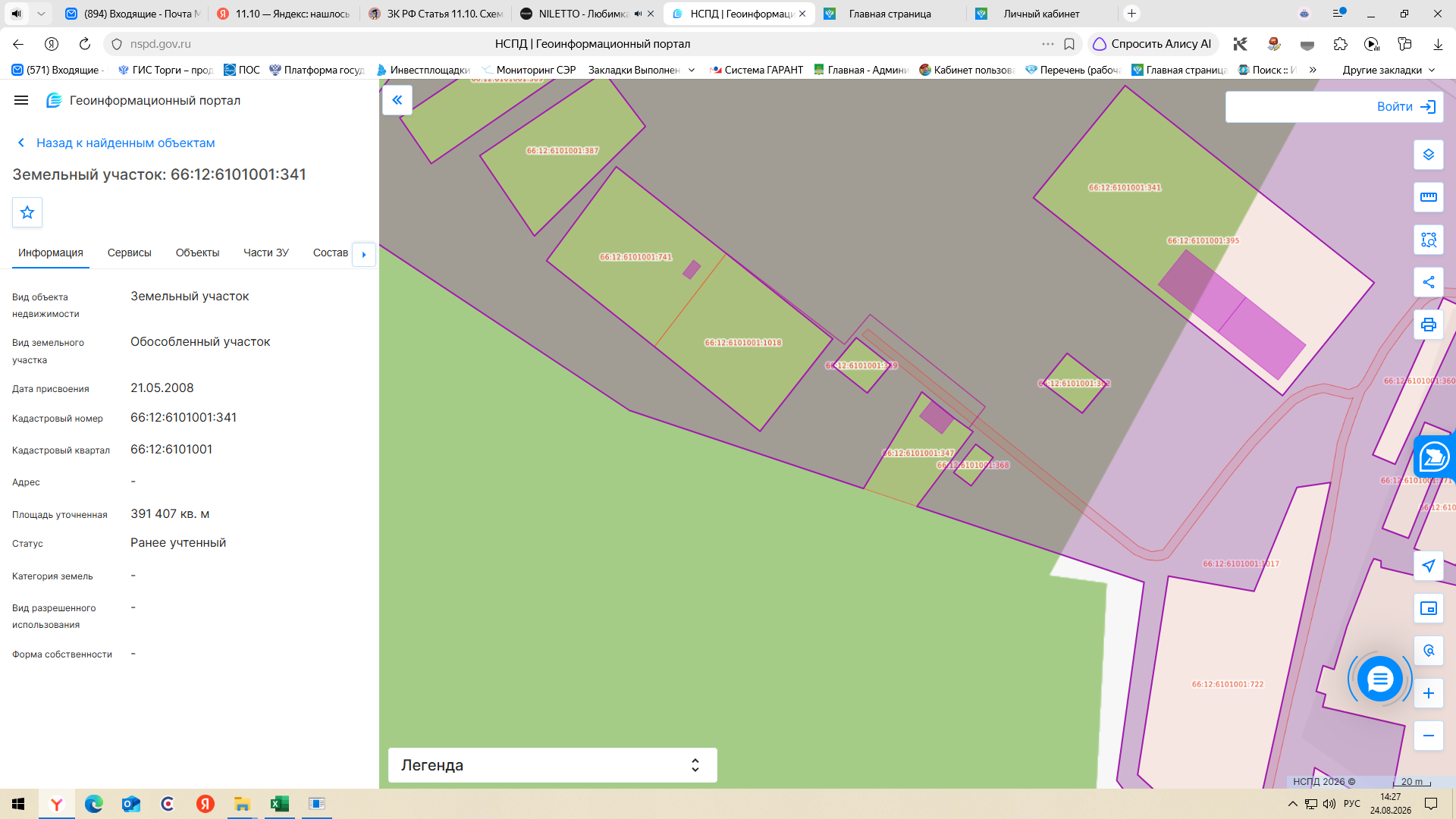This screenshot has height=819, width=1456.
Task: Zoom out with the minus button
Action: pos(1428,736)
